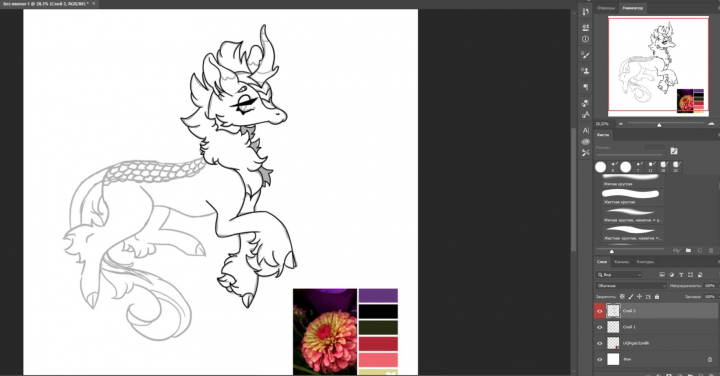Open the Tool Presets scissors icon in the dock

[585, 153]
